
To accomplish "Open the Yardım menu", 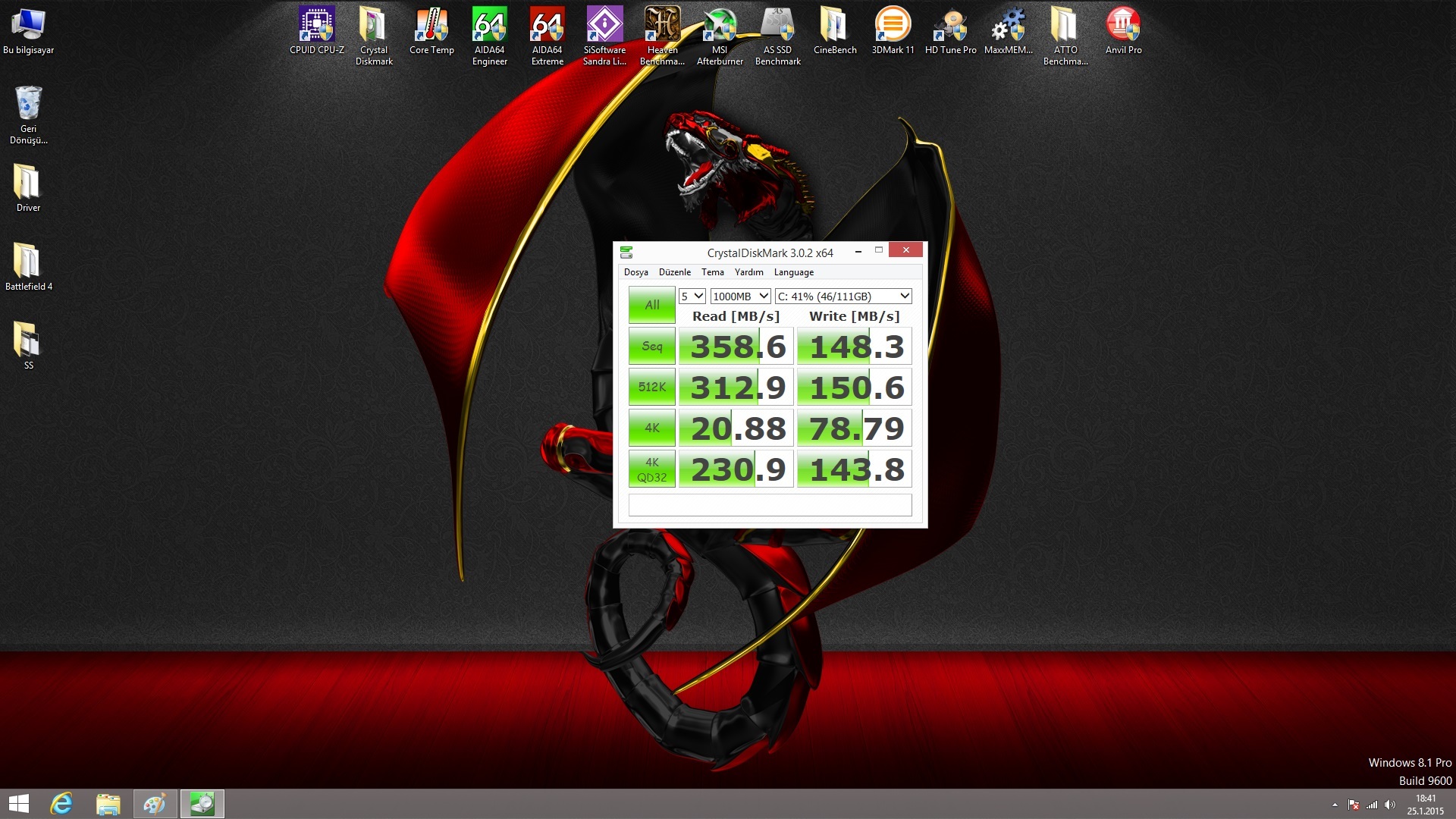I will pos(748,272).
